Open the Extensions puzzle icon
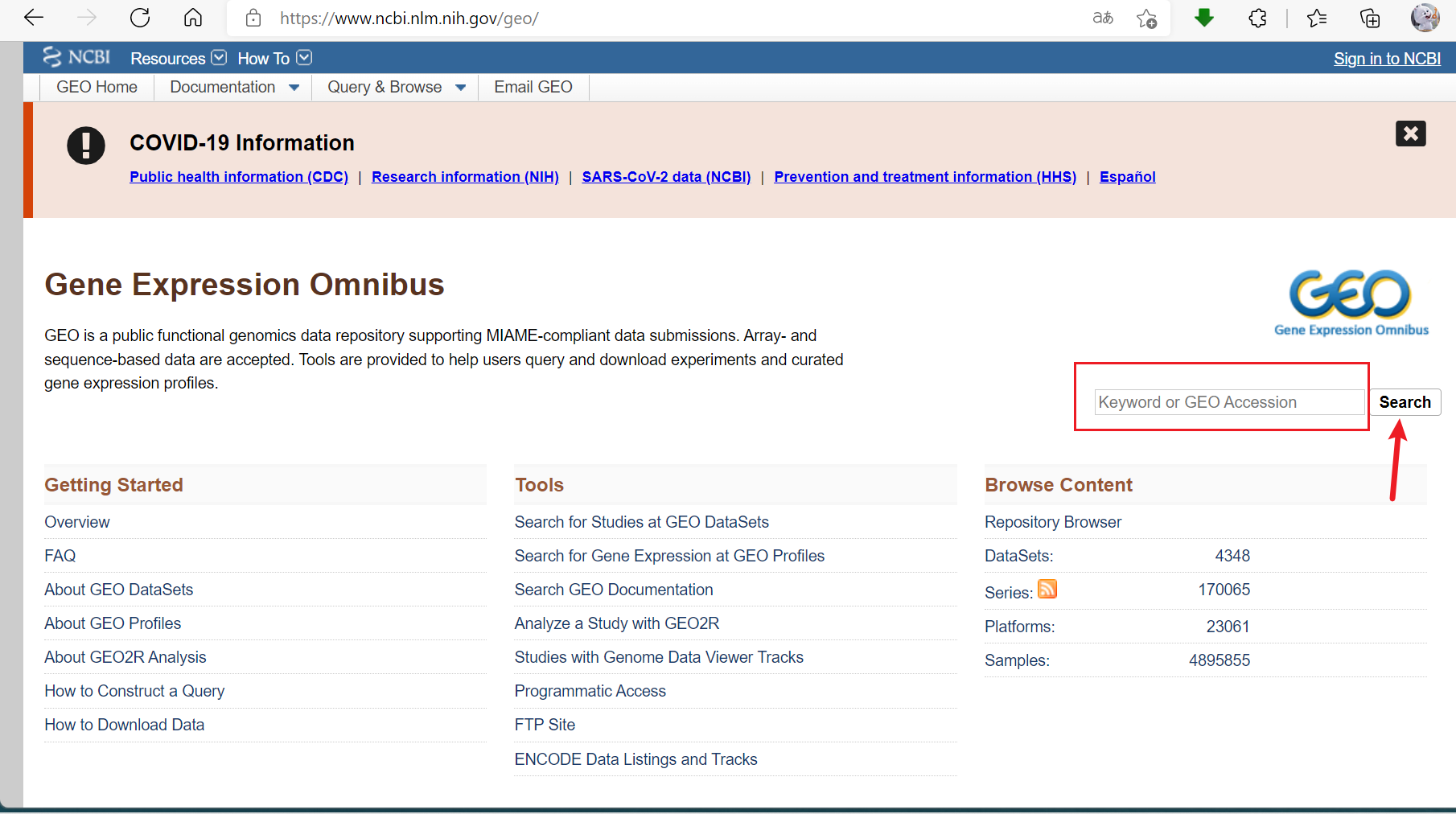Viewport: 1456px width, 814px height. 1258,18
